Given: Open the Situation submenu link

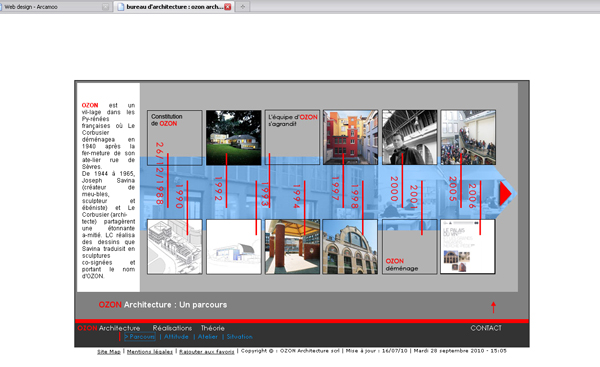Looking at the screenshot, I should click(240, 337).
